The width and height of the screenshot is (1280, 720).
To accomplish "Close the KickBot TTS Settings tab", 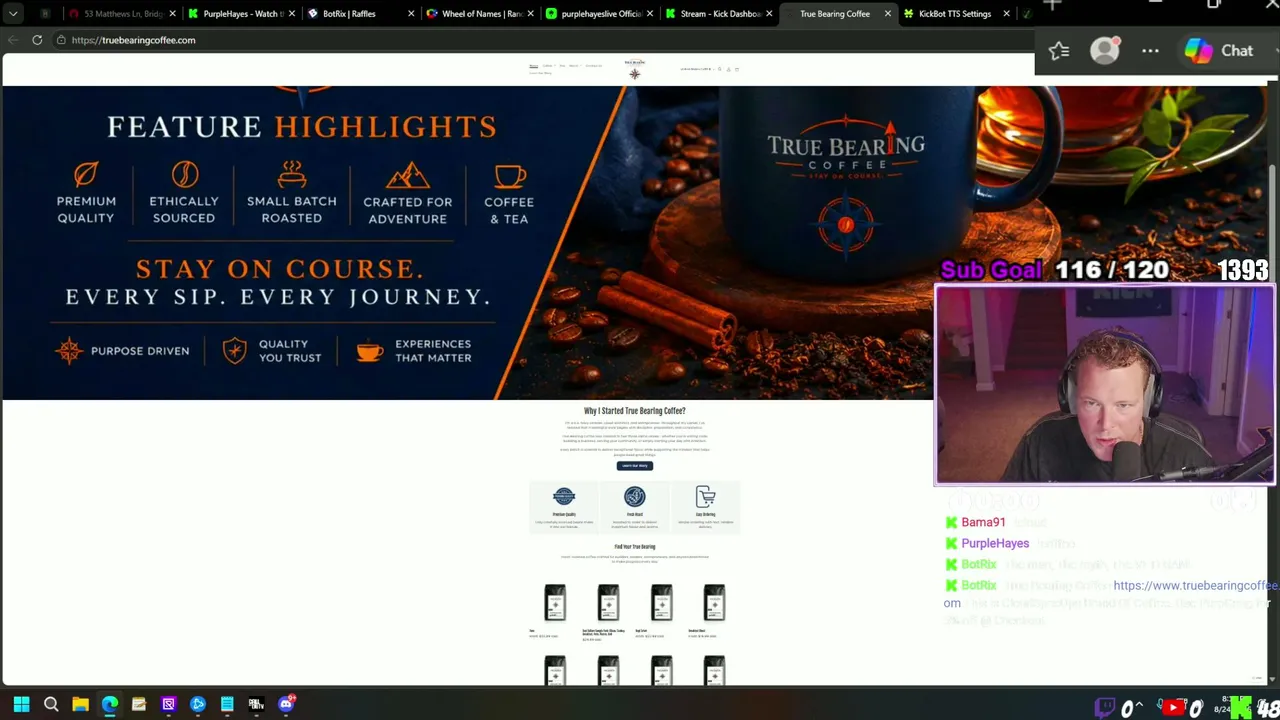I will coord(1006,14).
